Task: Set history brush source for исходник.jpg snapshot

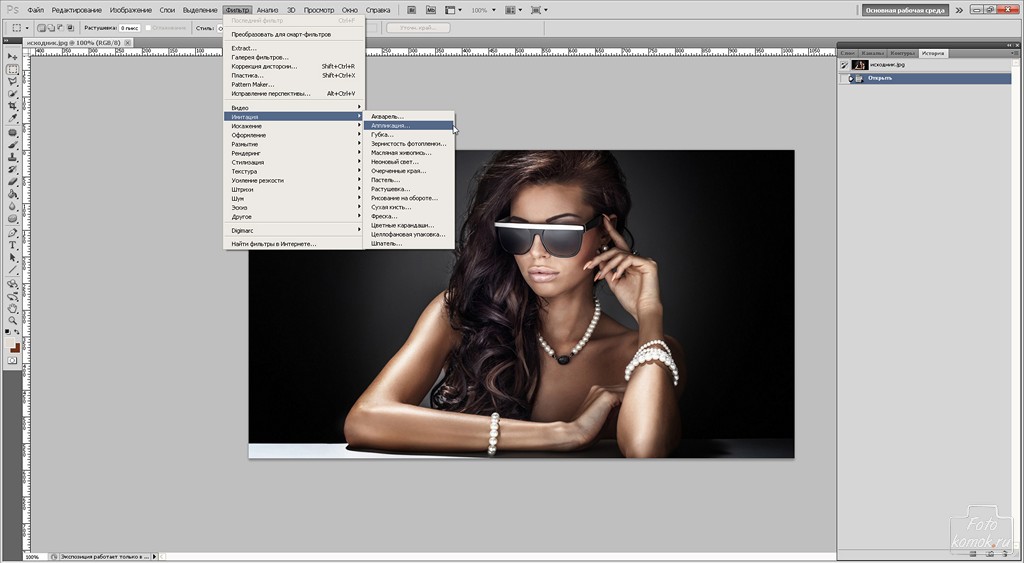Action: (x=844, y=65)
